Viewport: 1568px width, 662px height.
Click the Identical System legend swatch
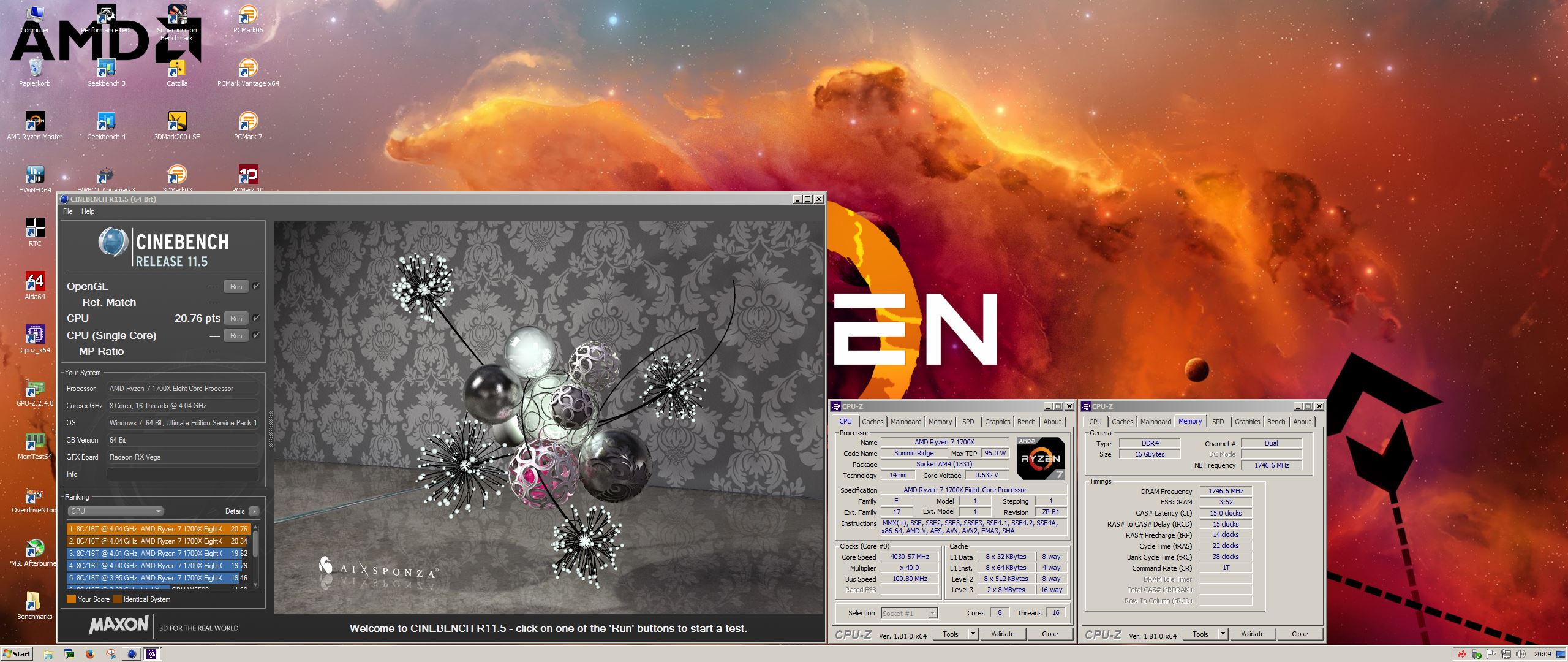tap(117, 599)
